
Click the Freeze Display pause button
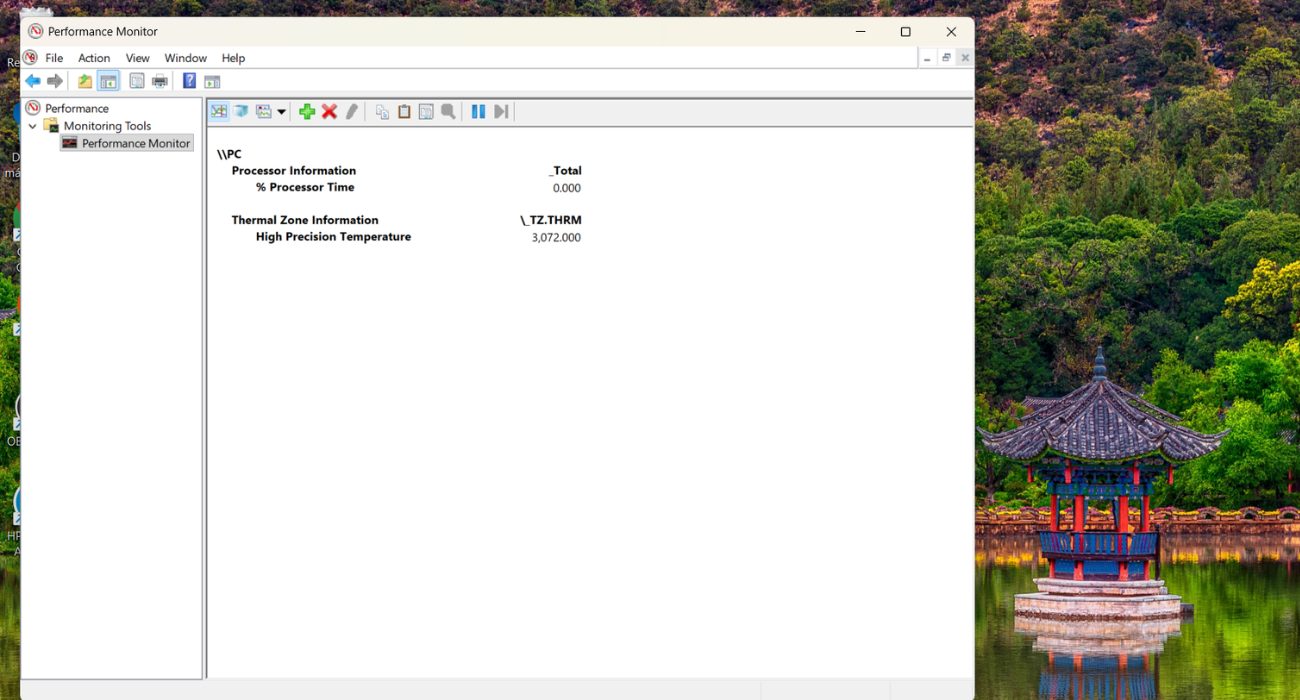pyautogui.click(x=478, y=111)
